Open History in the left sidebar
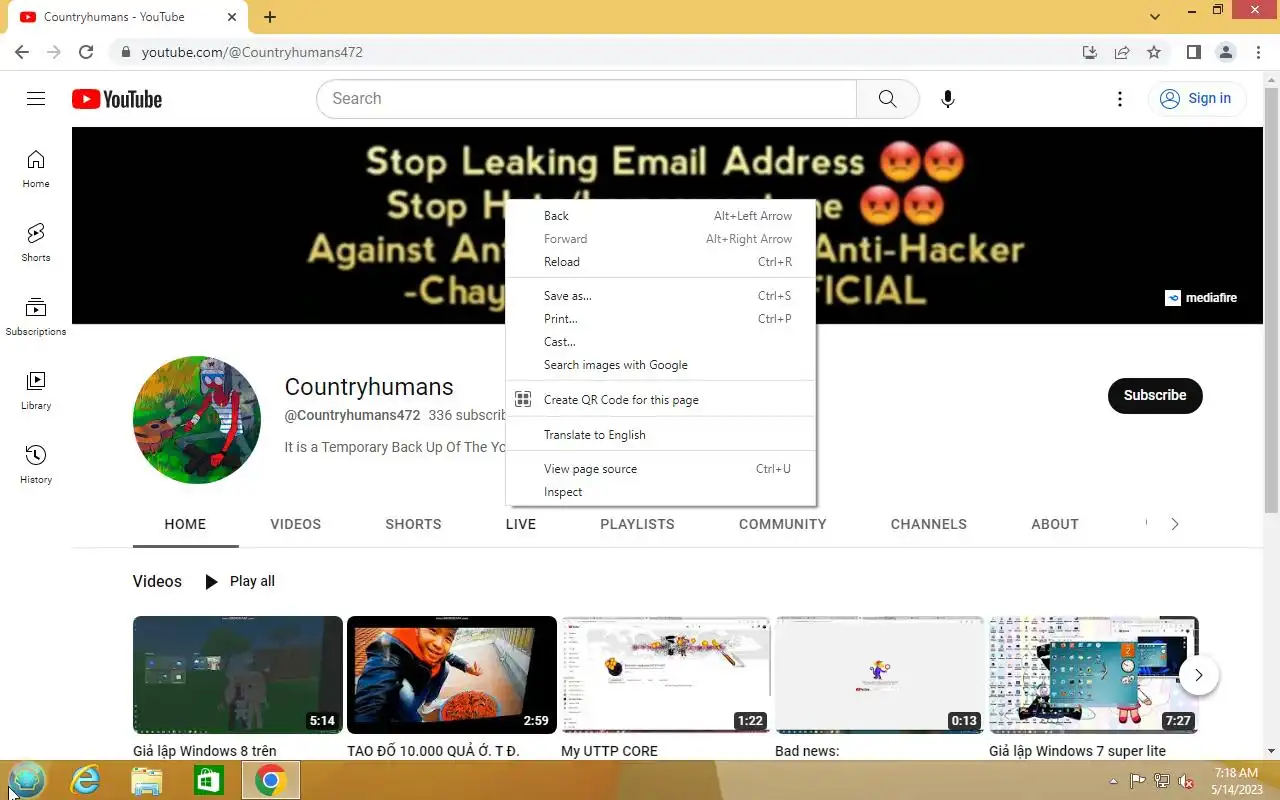Image resolution: width=1280 pixels, height=800 pixels. pyautogui.click(x=36, y=465)
